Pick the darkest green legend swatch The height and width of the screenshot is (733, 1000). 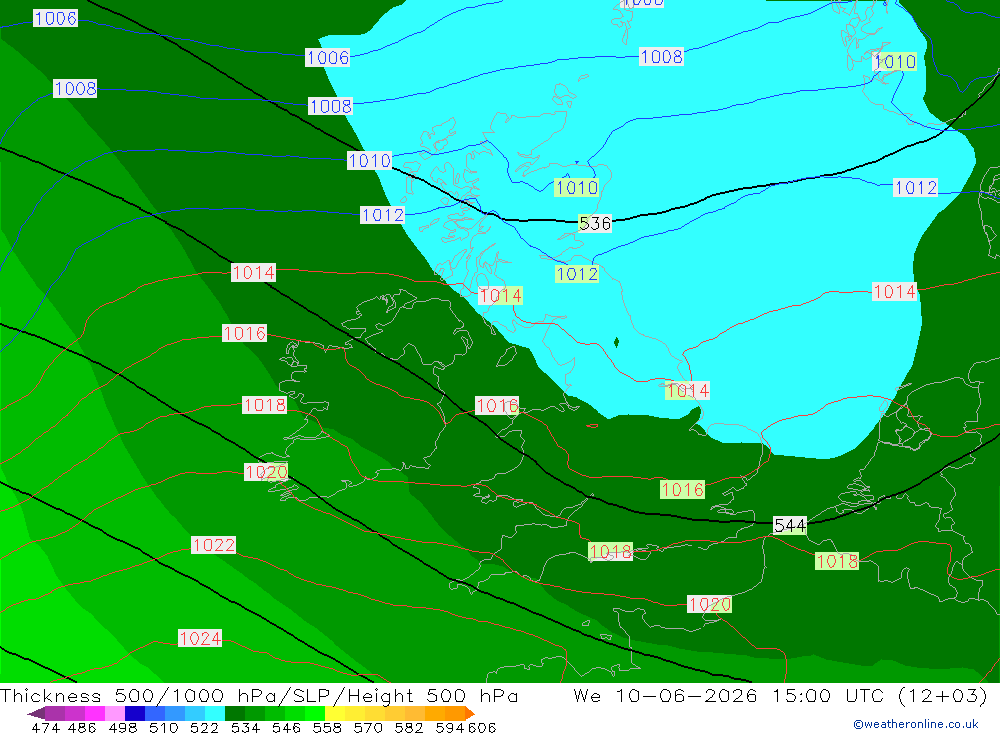235,713
